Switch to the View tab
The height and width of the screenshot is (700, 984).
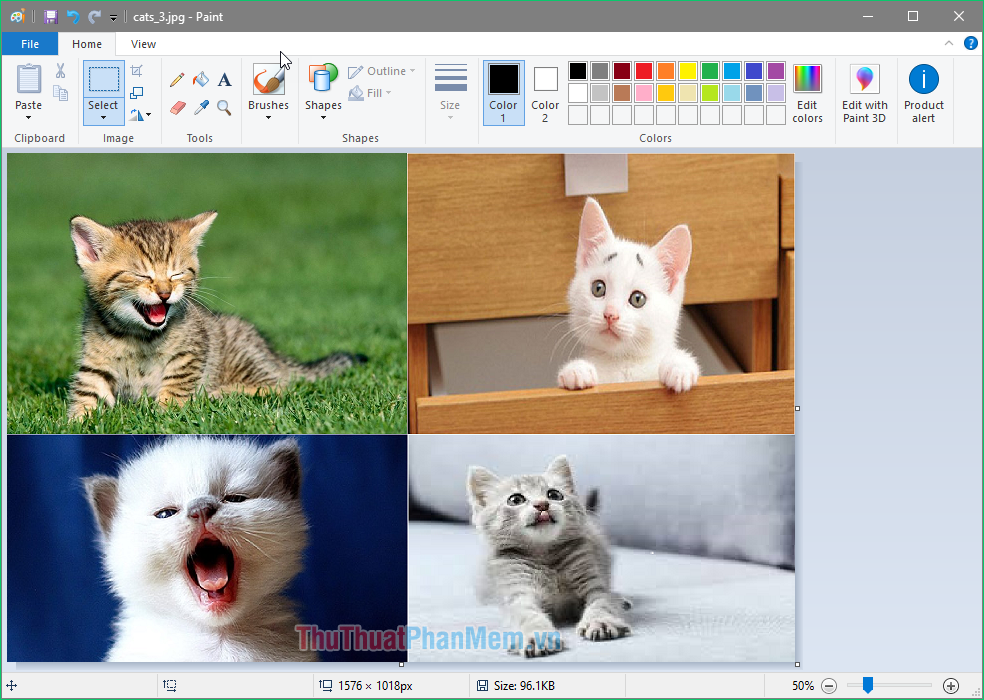(x=142, y=43)
